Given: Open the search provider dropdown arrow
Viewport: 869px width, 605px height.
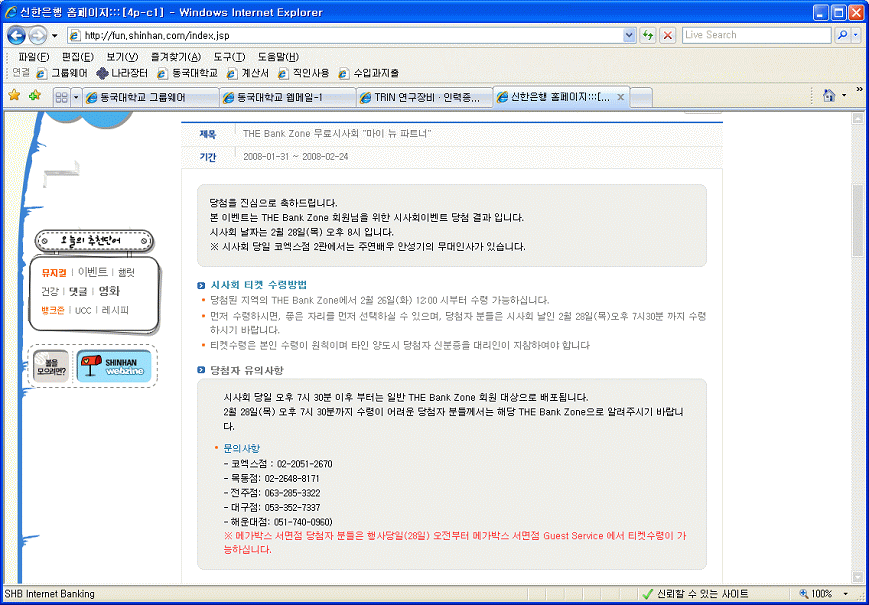Looking at the screenshot, I should [856, 35].
